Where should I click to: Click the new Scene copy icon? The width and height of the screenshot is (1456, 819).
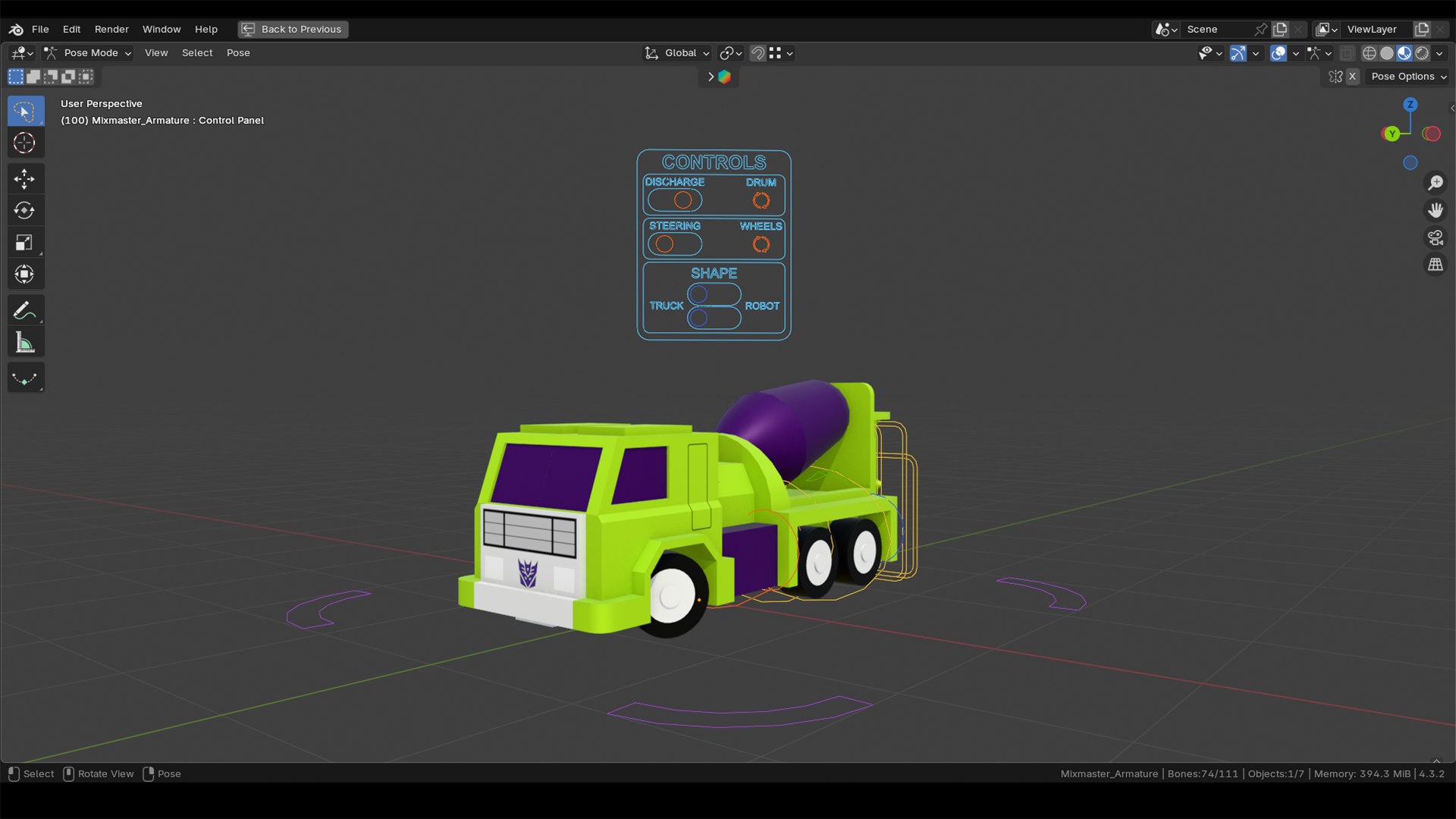coord(1280,29)
